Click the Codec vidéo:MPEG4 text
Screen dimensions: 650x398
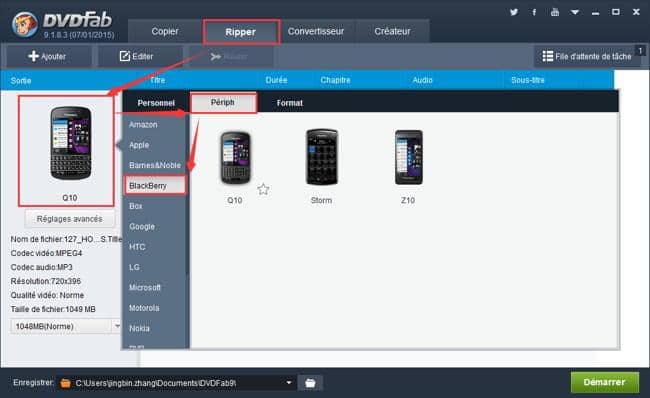point(46,253)
